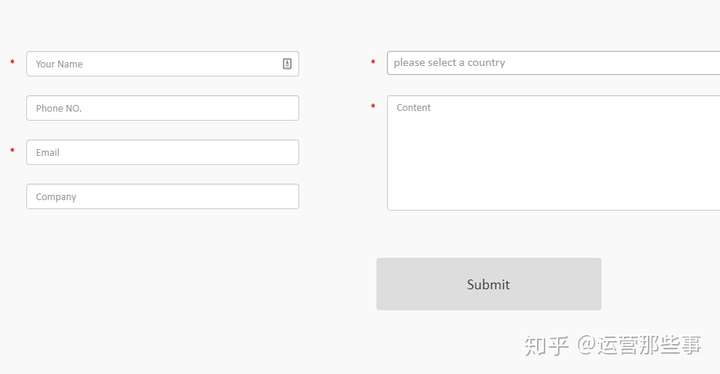Click the 'Email' placeholder text
This screenshot has width=720, height=374.
coord(48,153)
